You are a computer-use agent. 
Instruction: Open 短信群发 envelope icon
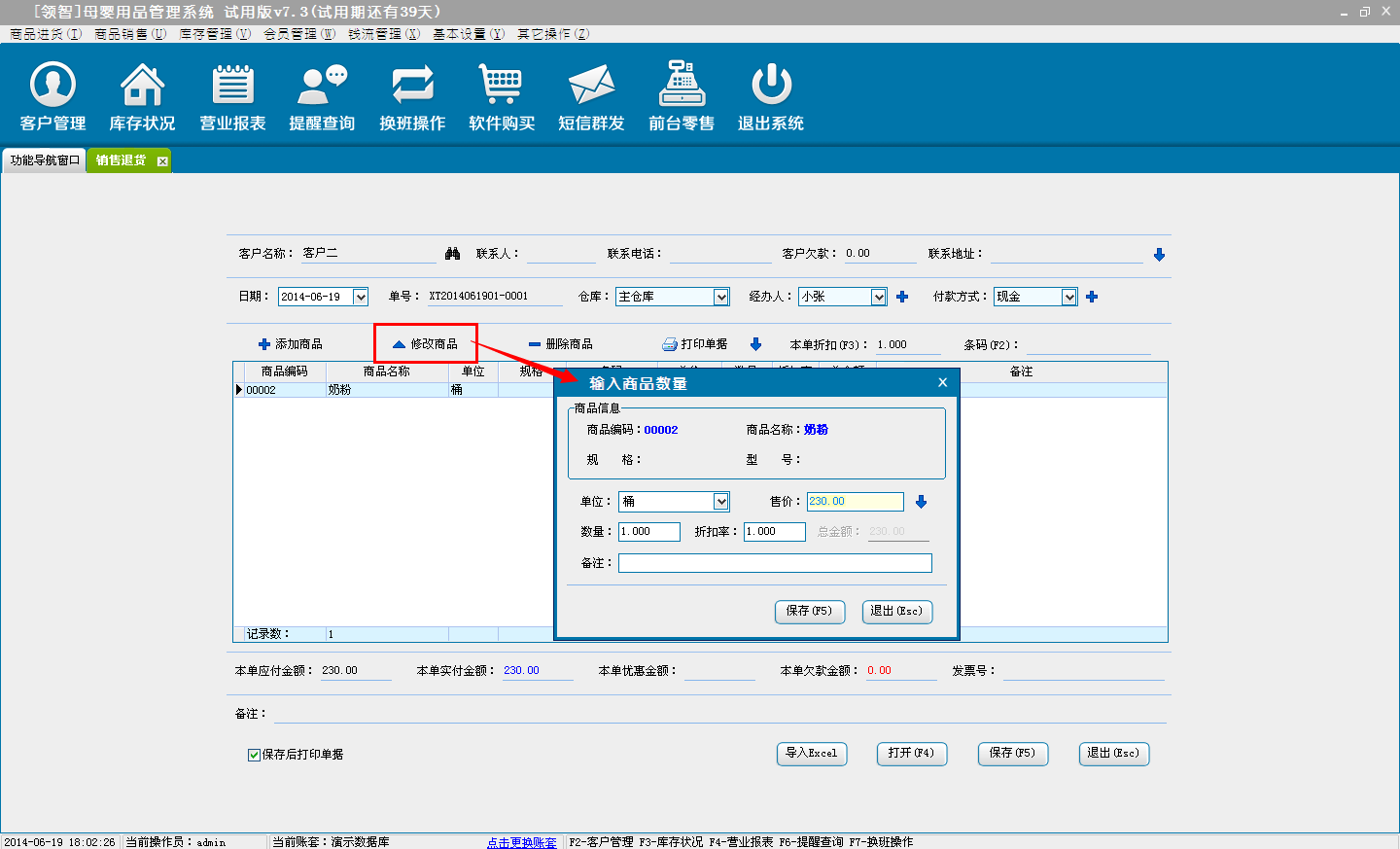(591, 96)
